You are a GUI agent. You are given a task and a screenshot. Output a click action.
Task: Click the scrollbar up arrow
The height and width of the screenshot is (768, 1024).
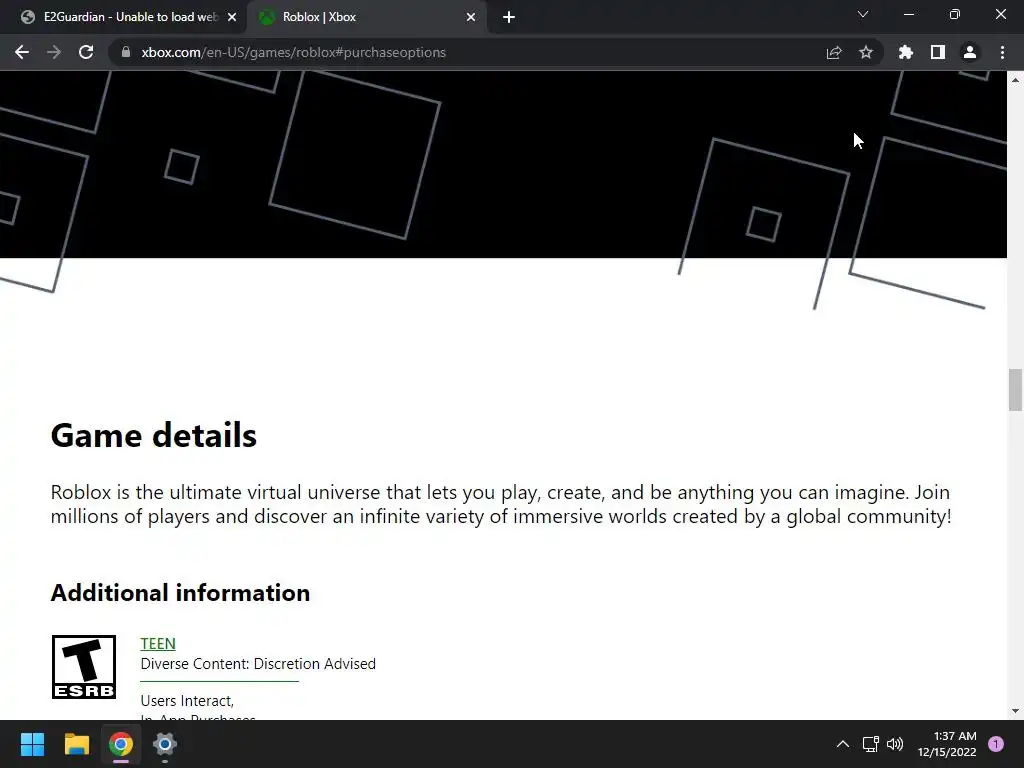[1015, 80]
